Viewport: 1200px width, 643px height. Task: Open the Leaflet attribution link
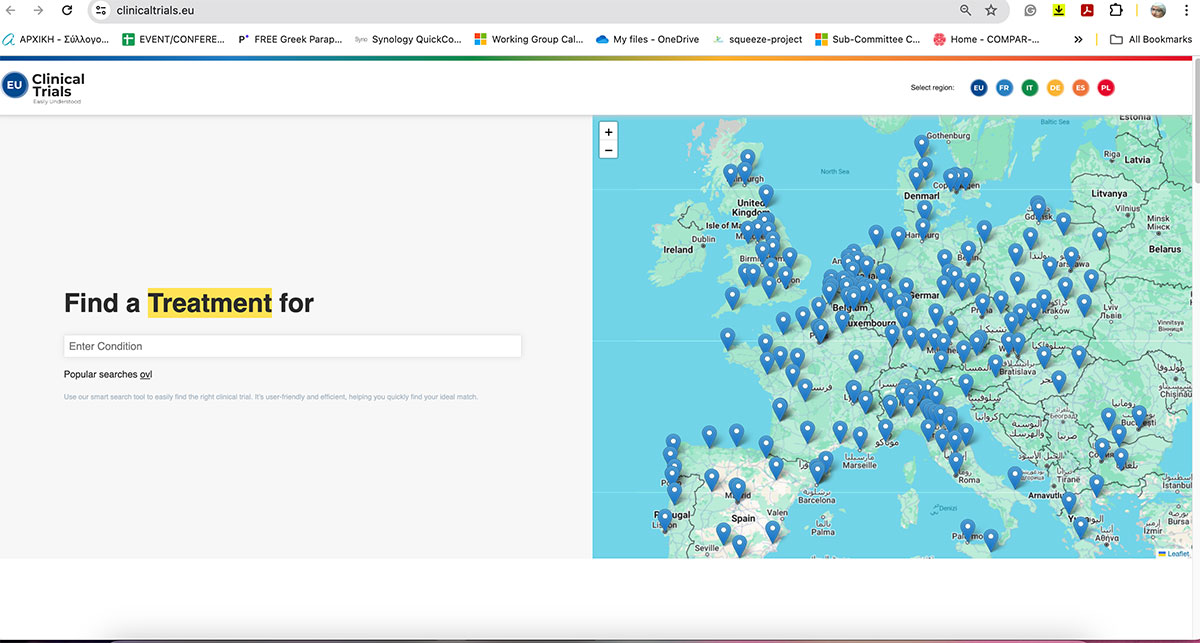1177,554
